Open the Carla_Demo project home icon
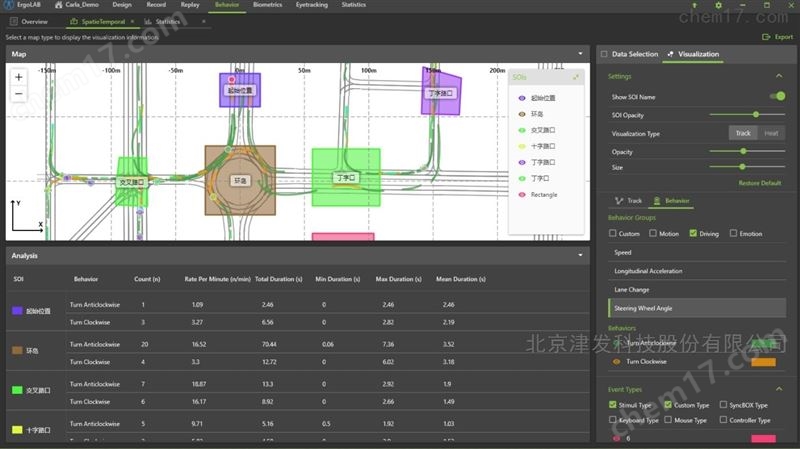 (59, 5)
